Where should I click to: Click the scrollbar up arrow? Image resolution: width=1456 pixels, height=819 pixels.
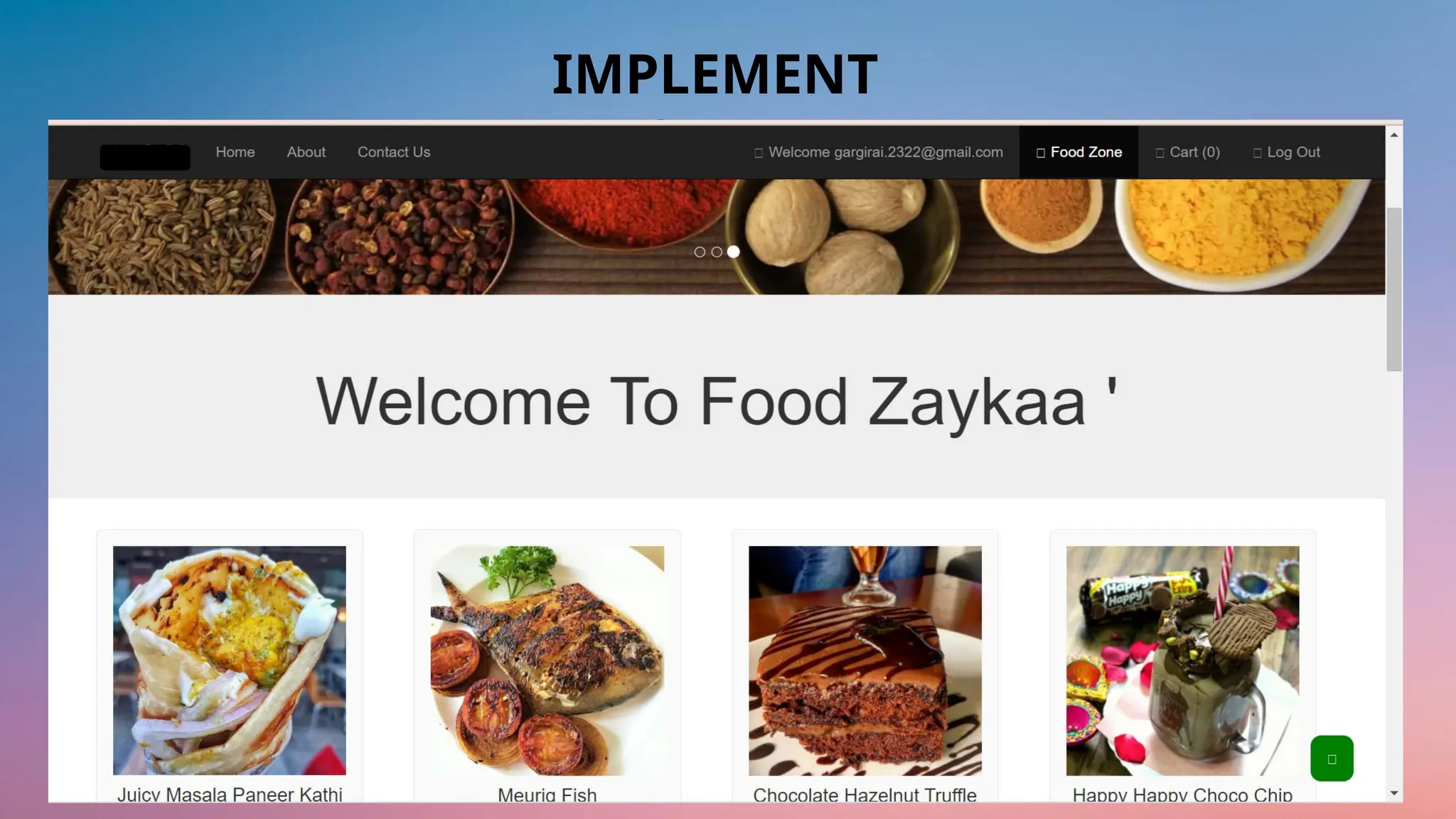[1394, 134]
